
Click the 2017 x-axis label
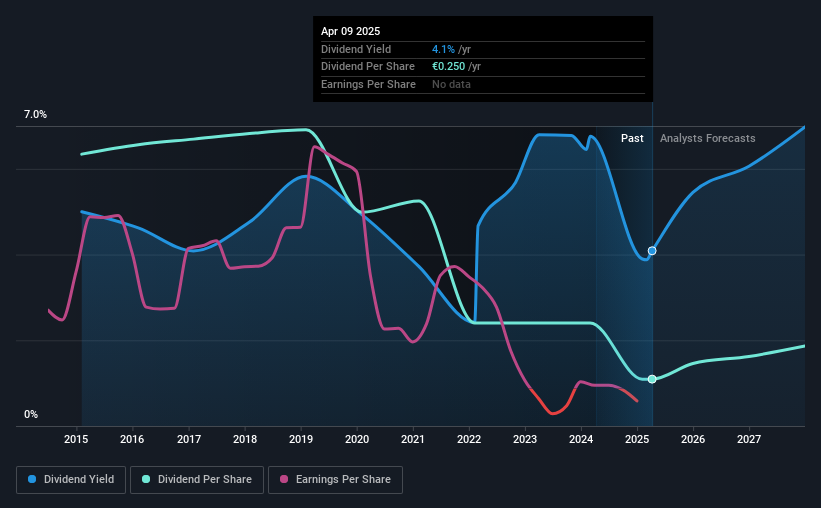189,439
